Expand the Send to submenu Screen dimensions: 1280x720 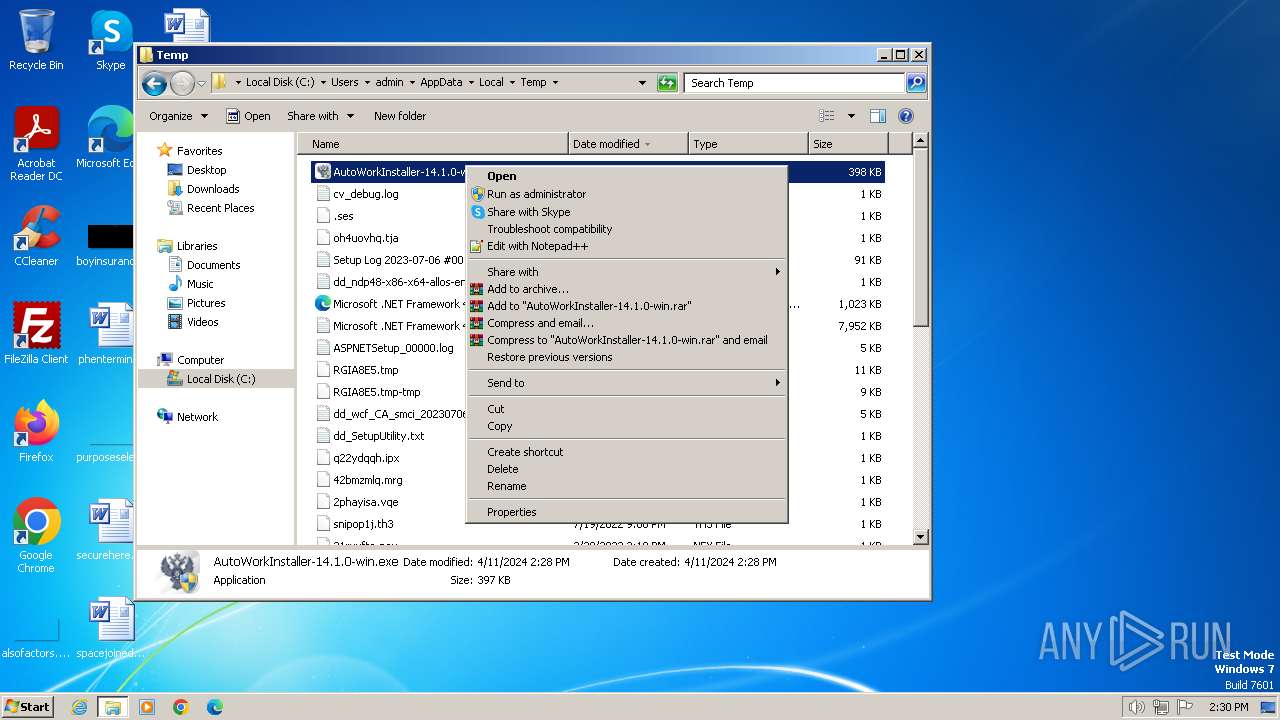click(628, 383)
